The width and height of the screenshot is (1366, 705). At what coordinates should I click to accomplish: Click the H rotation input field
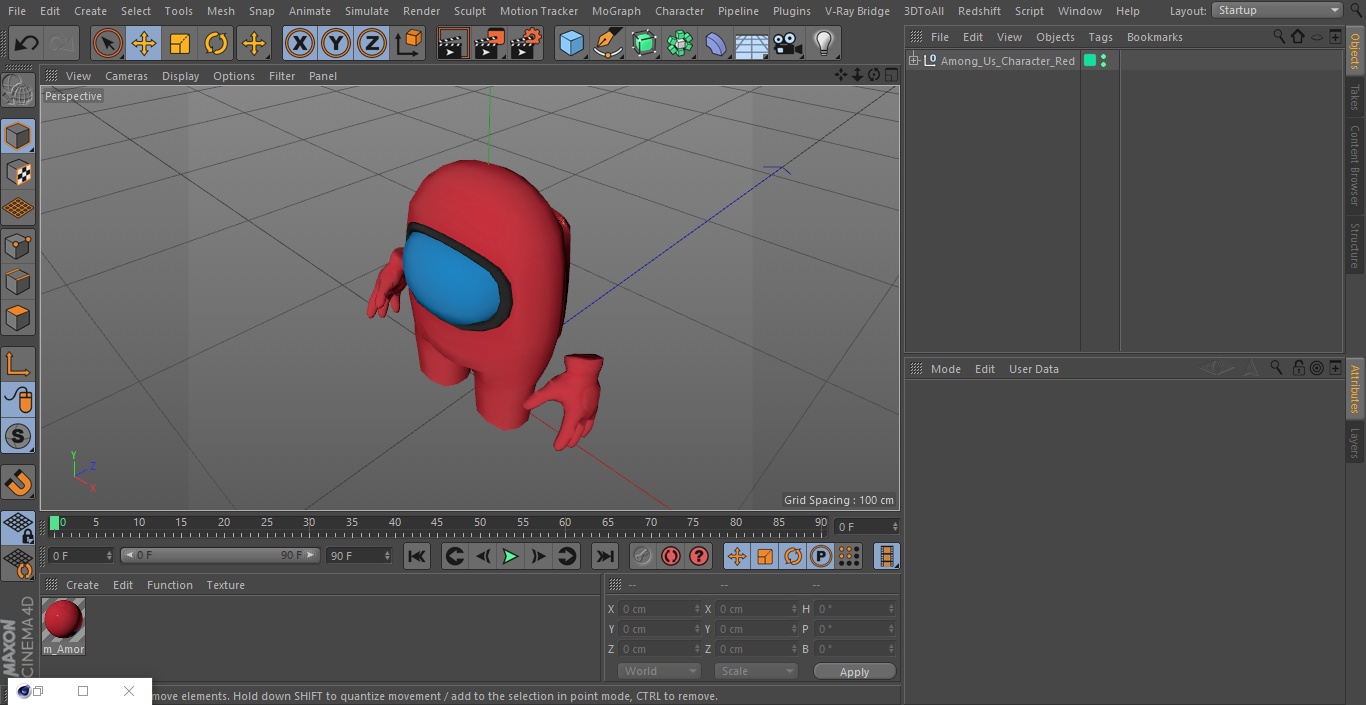tap(856, 609)
